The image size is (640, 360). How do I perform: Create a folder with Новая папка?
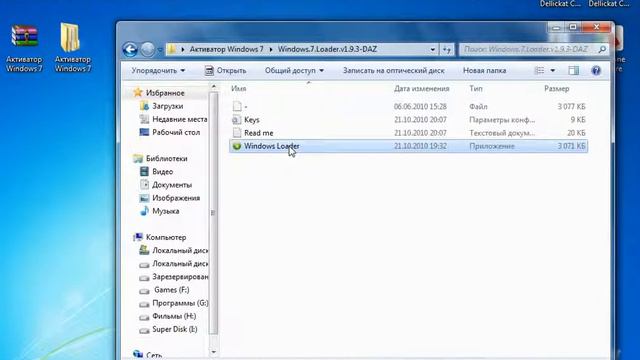click(x=484, y=71)
